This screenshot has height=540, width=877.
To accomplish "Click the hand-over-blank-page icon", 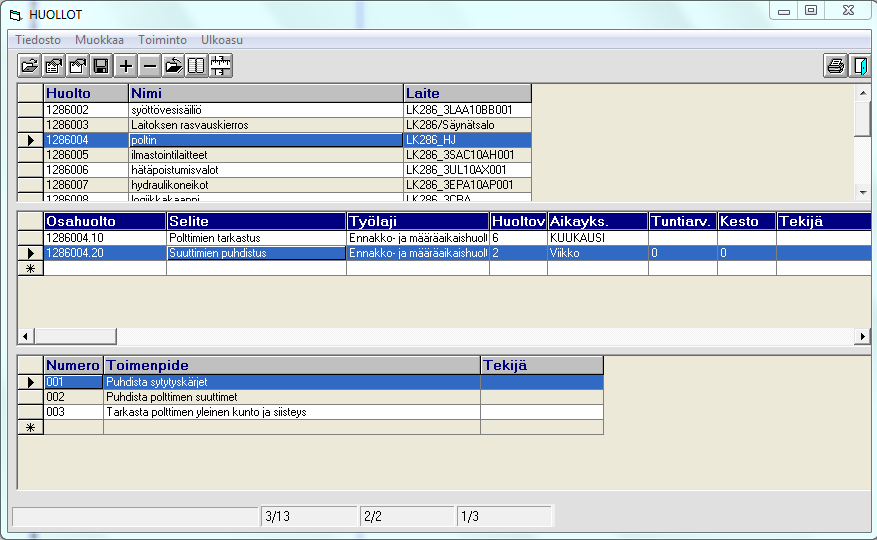I will coord(78,66).
